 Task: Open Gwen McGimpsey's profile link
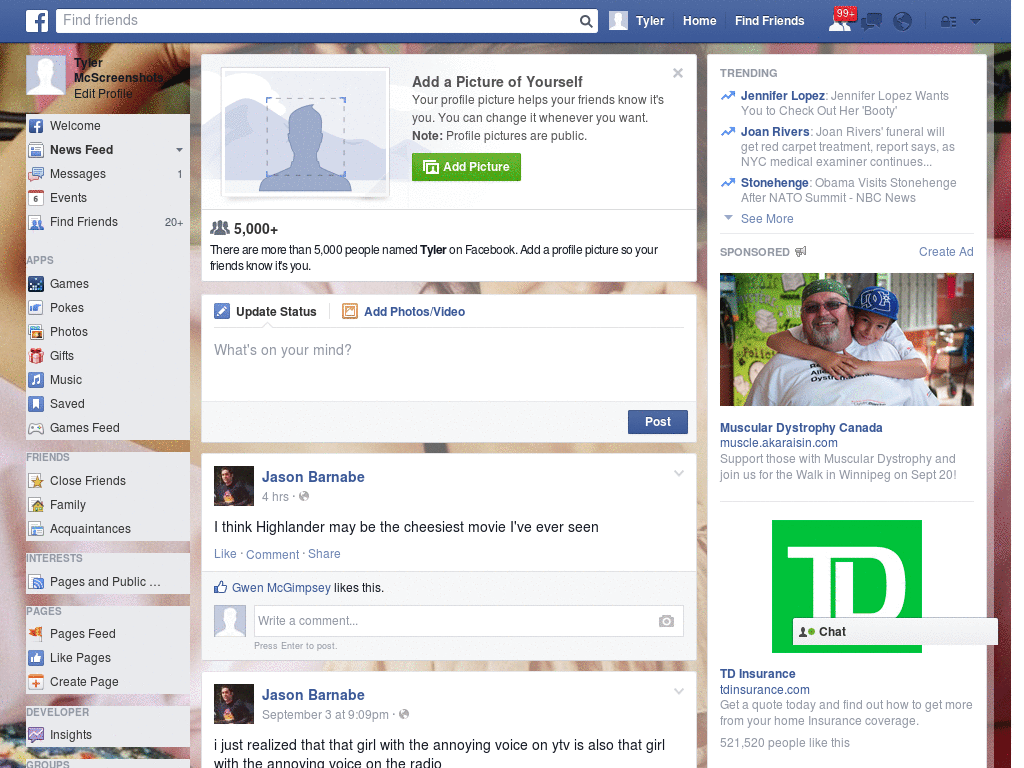click(x=281, y=588)
